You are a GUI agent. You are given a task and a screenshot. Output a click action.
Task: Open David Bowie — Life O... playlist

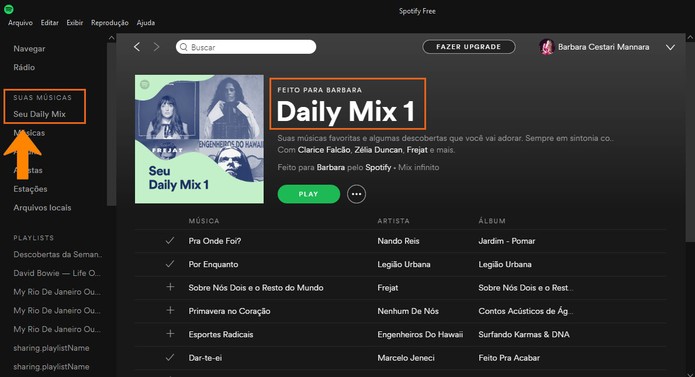click(57, 273)
